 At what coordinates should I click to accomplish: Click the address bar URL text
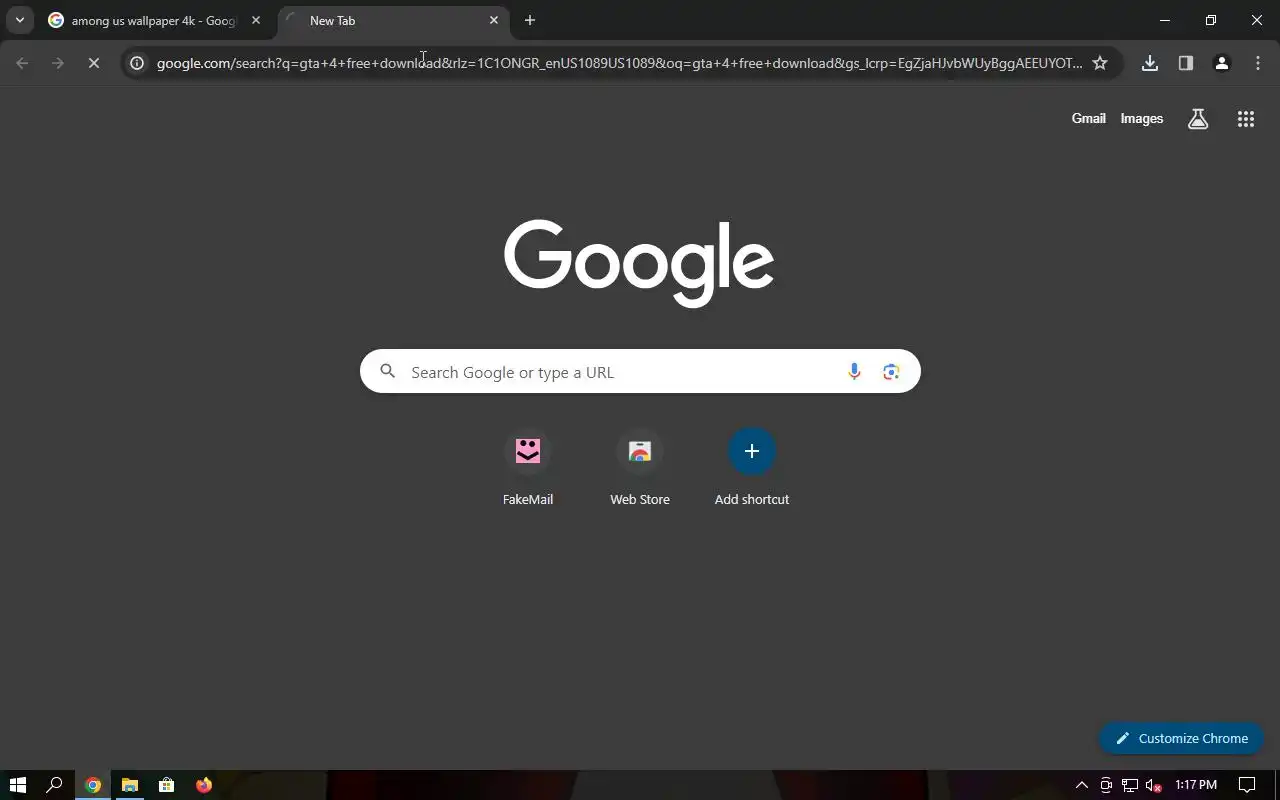pyautogui.click(x=619, y=63)
